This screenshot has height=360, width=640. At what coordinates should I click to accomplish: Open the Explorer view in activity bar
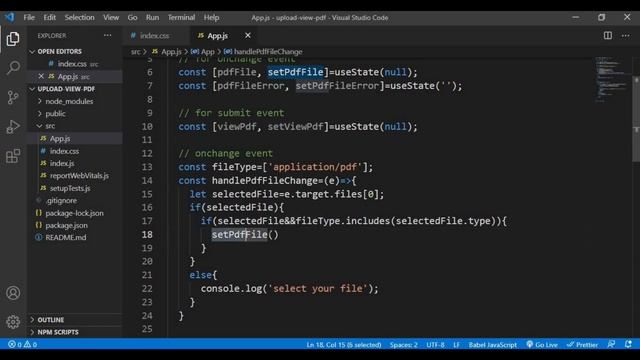coord(13,39)
